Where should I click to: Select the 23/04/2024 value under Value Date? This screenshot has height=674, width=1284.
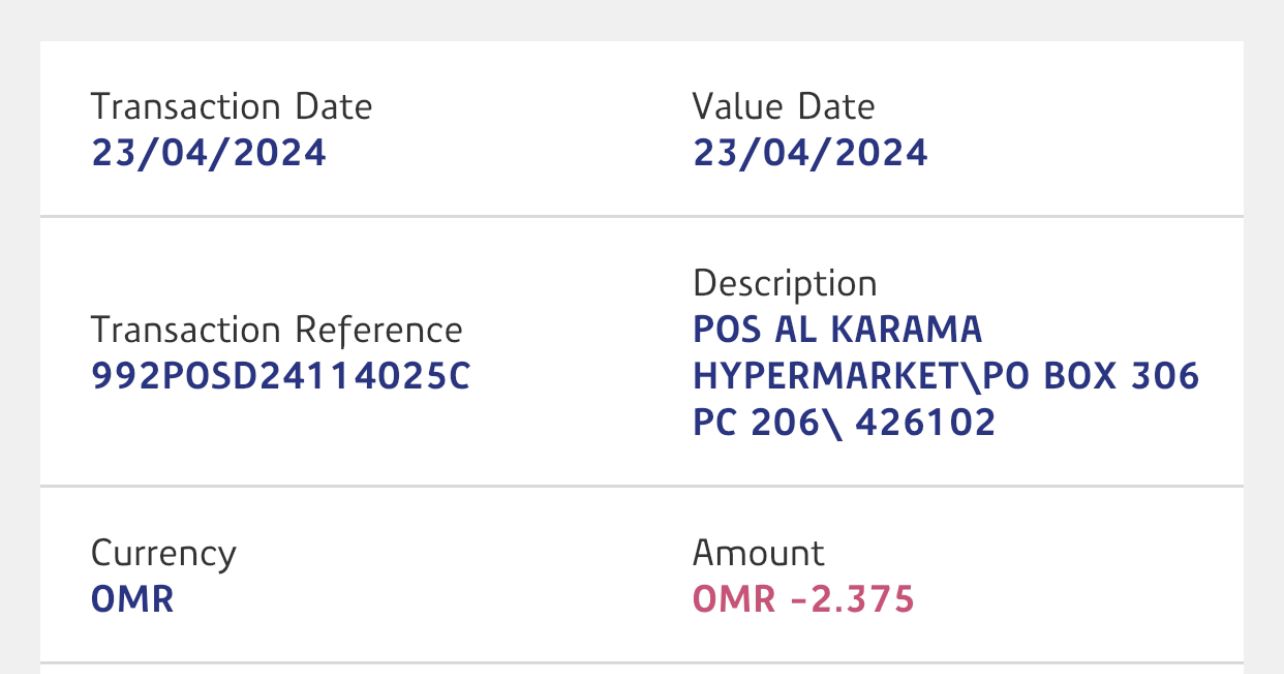(810, 153)
